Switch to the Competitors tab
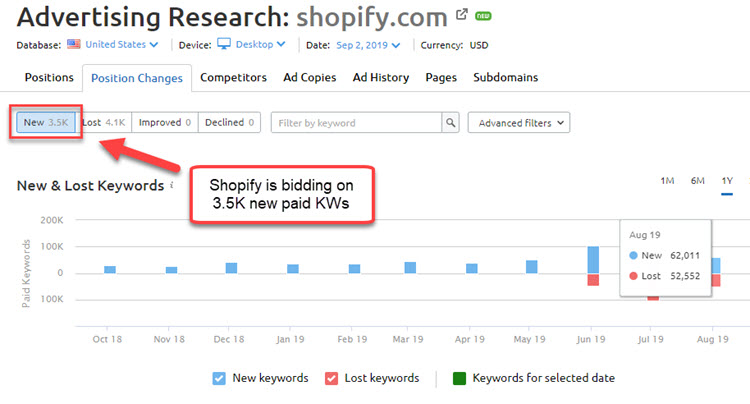The width and height of the screenshot is (750, 404). [x=233, y=77]
